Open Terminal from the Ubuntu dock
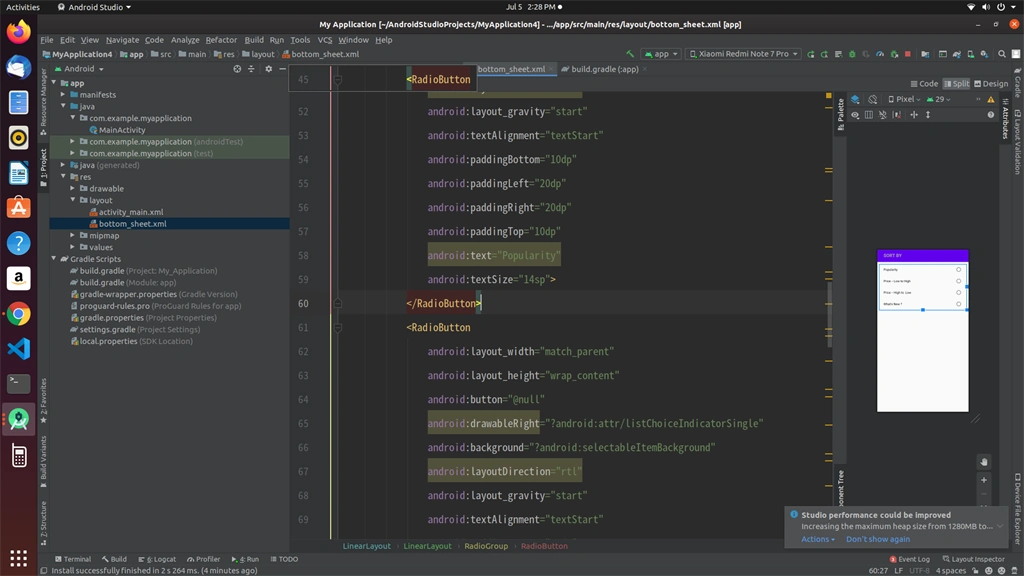 (18, 384)
